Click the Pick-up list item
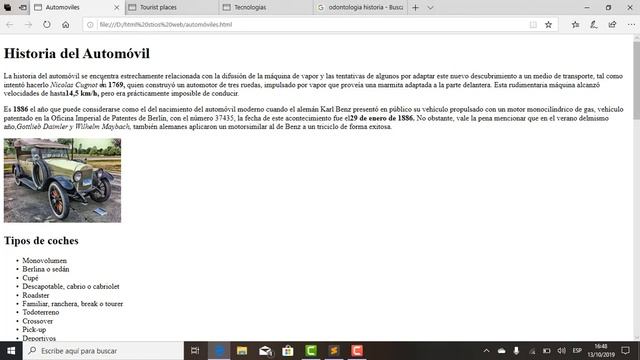This screenshot has width=640, height=360. coord(34,329)
